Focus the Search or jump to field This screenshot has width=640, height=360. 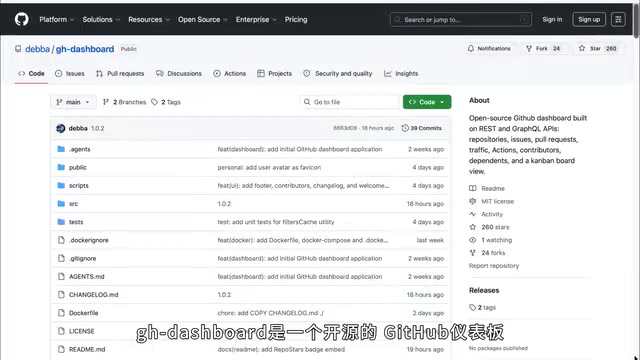[x=461, y=20]
